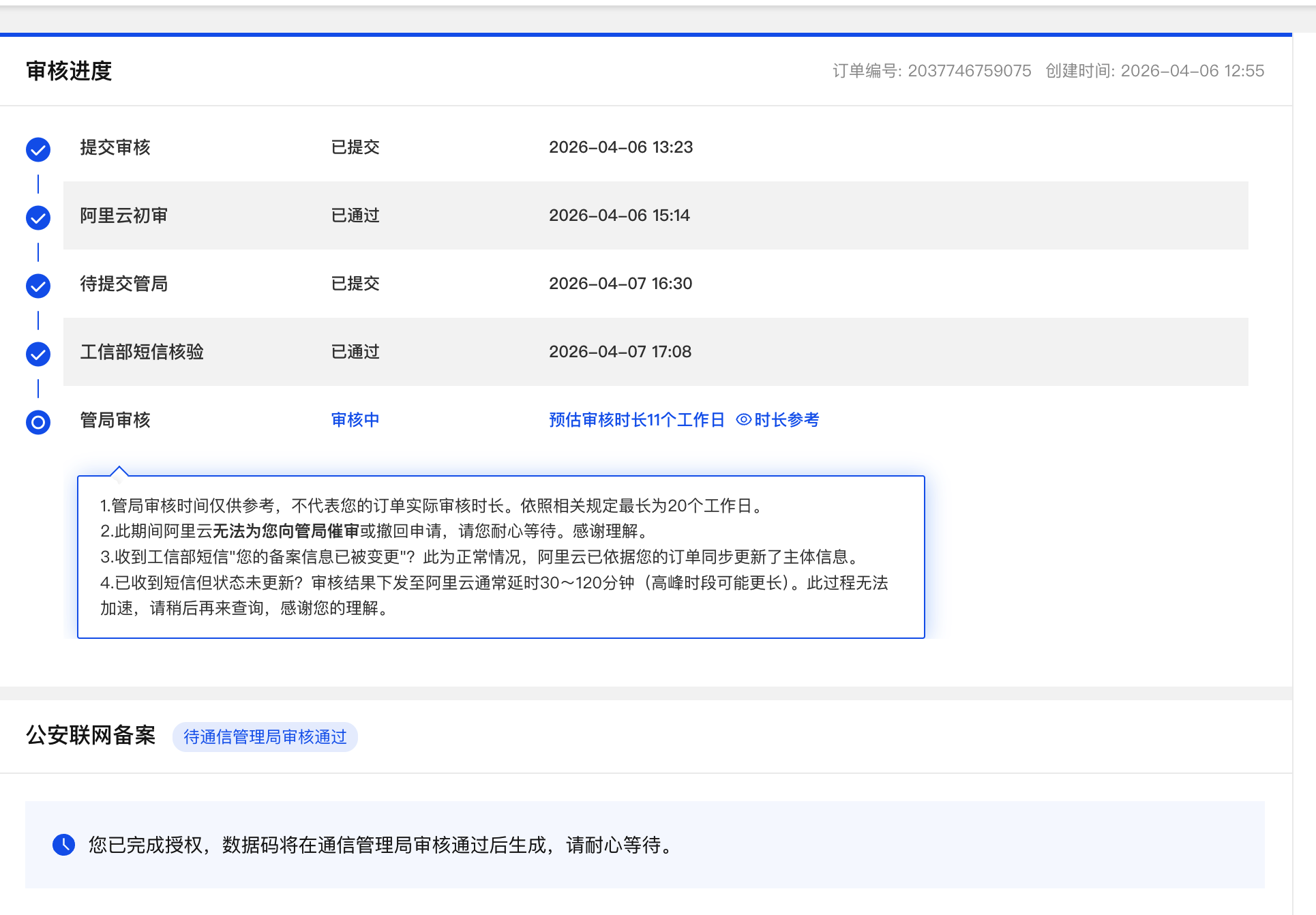Click 预估审核时长11个工作日 text

(636, 420)
